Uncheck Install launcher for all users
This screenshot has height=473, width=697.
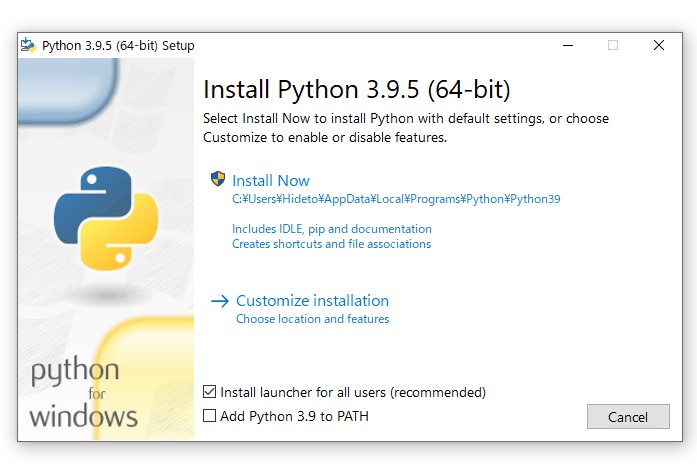pos(209,392)
